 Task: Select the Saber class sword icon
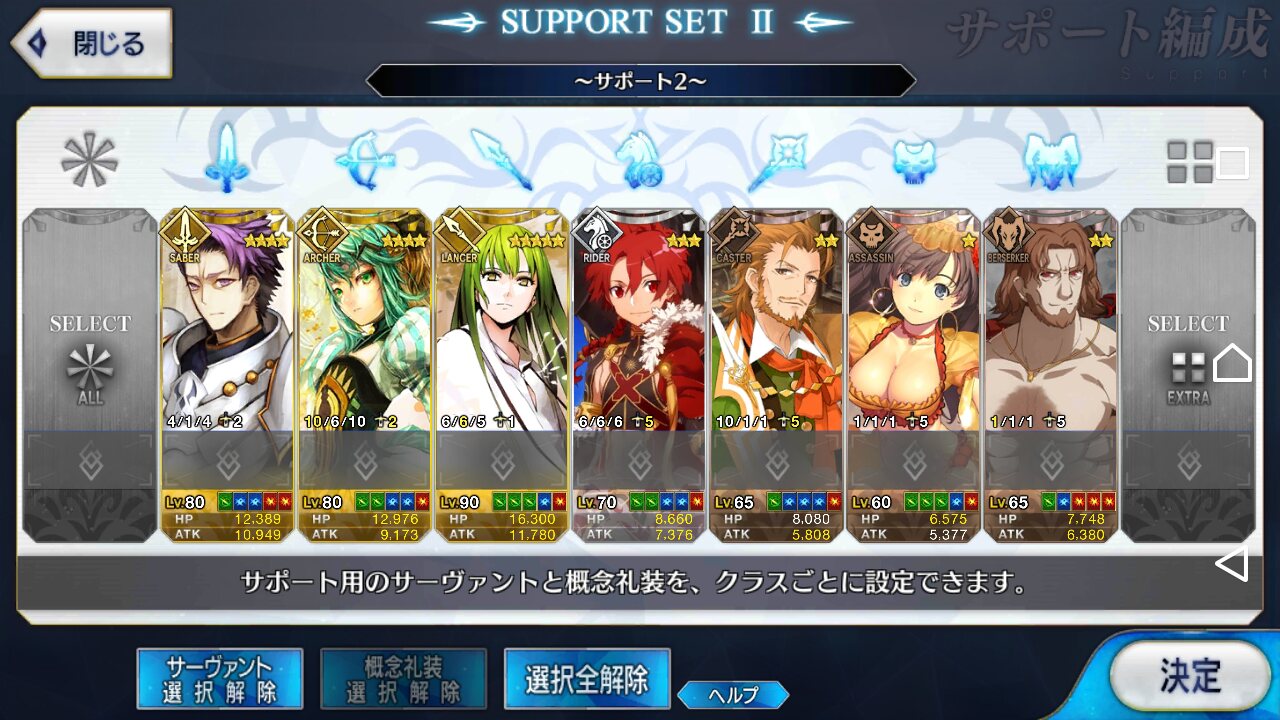226,159
